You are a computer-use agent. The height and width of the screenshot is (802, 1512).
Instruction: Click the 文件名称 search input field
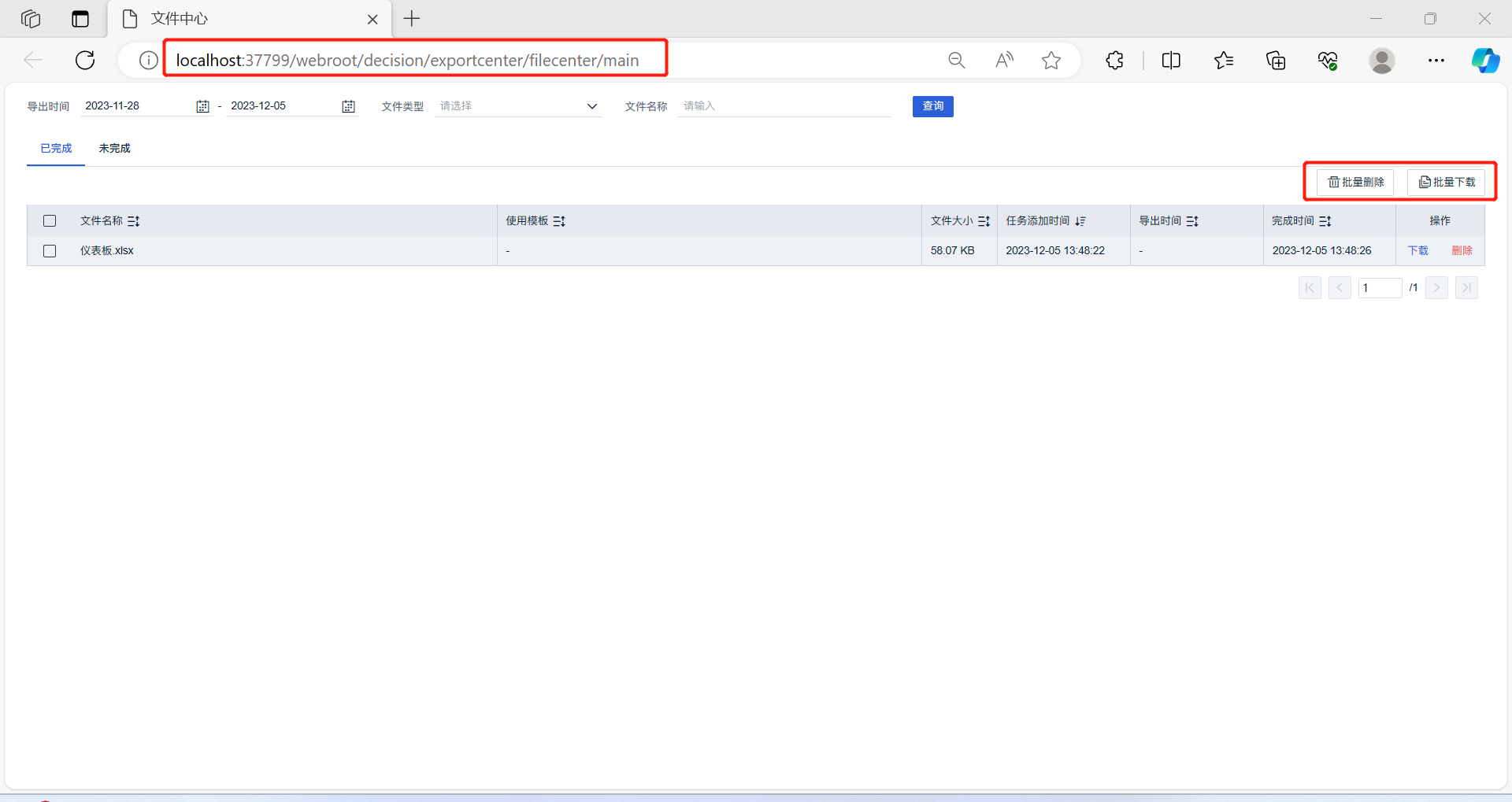[x=784, y=106]
